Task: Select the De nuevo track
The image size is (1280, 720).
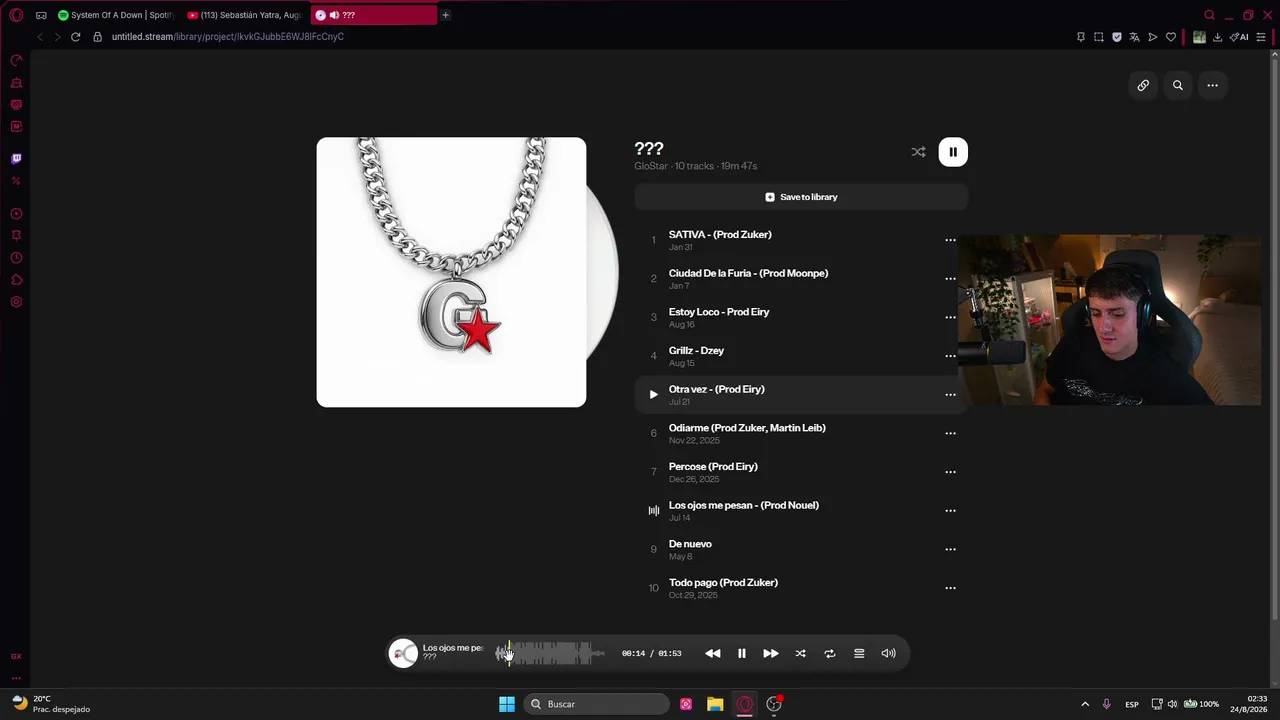Action: tap(801, 549)
